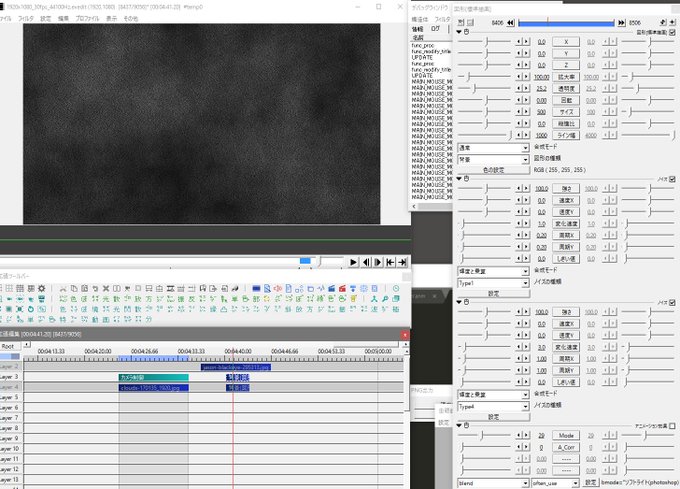The image size is (680, 489).
Task: Click the clock icon beside 図形 section expander
Action: point(467,32)
